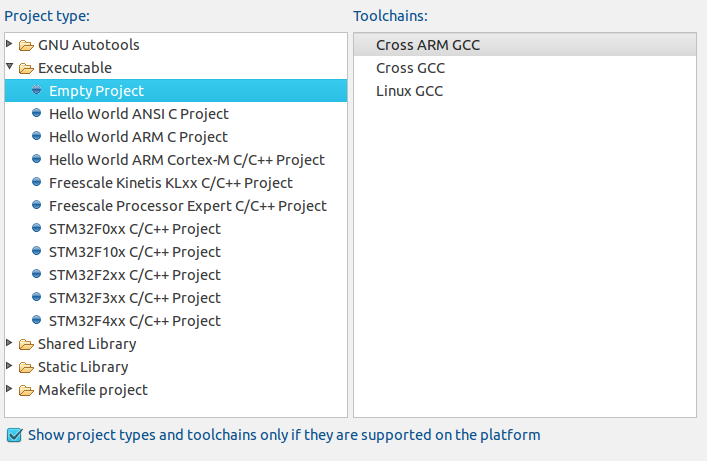Click the Empty Project bullet icon

37,90
